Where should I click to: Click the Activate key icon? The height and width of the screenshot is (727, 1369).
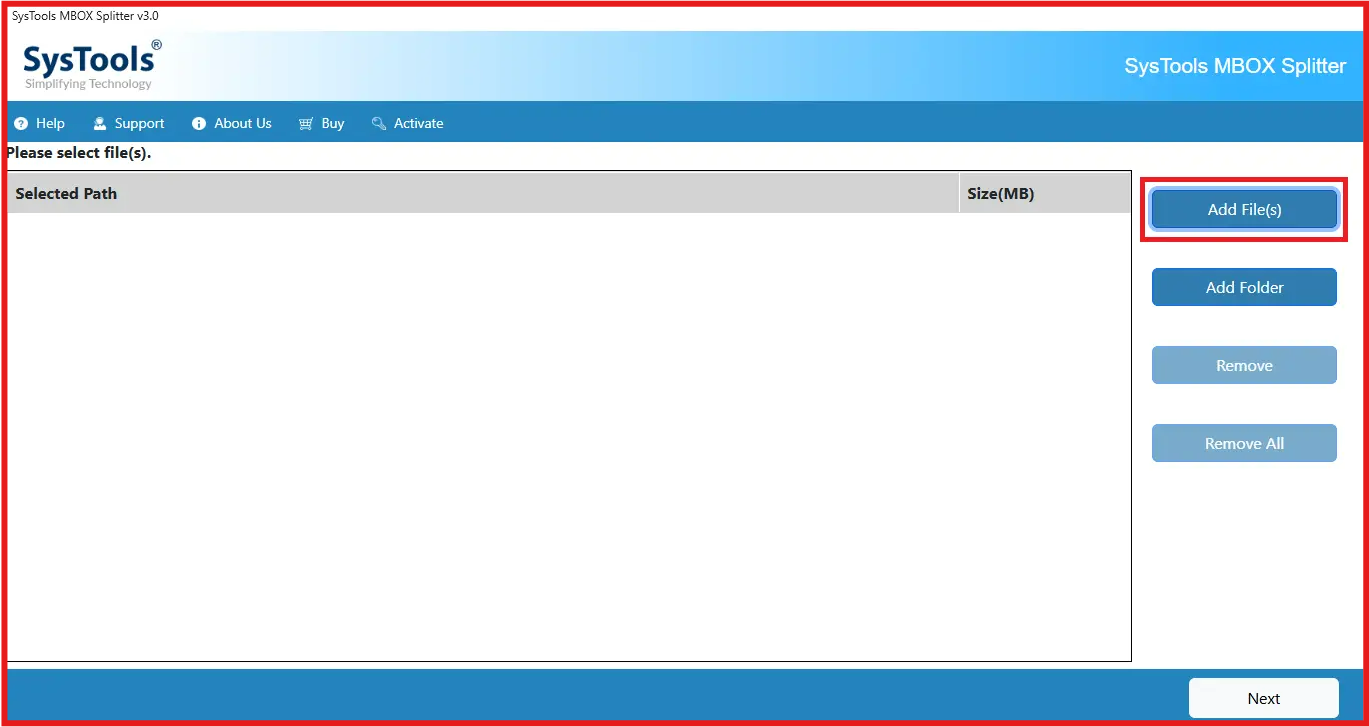[379, 124]
